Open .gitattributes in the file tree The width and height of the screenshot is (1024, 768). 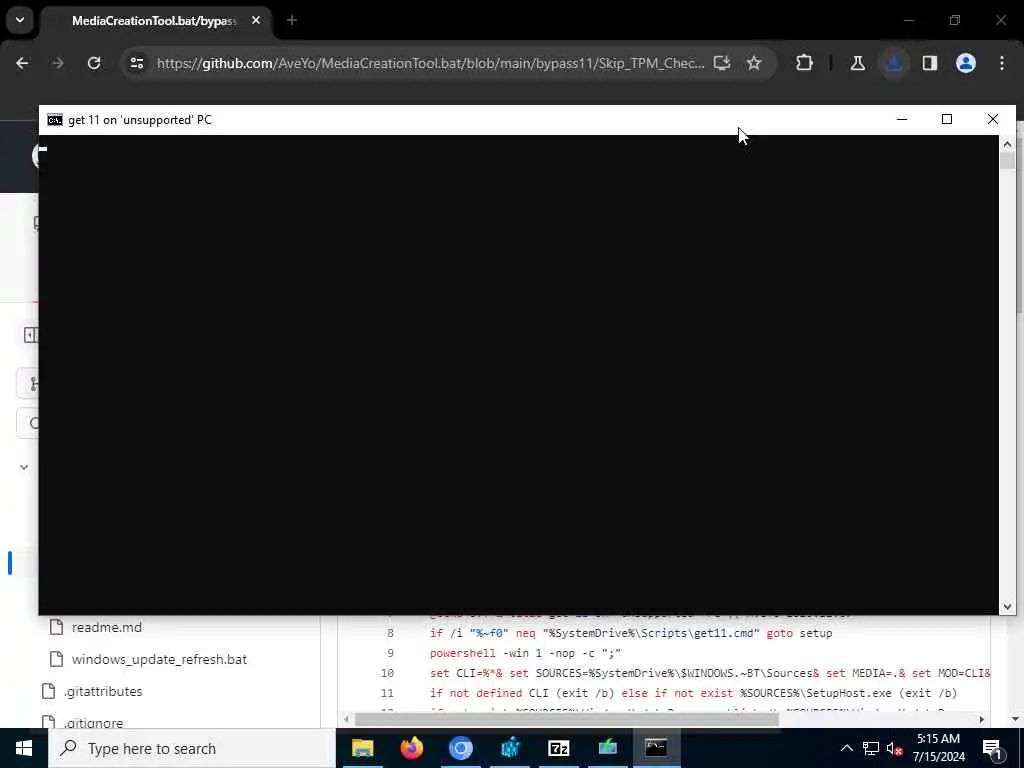click(x=103, y=692)
